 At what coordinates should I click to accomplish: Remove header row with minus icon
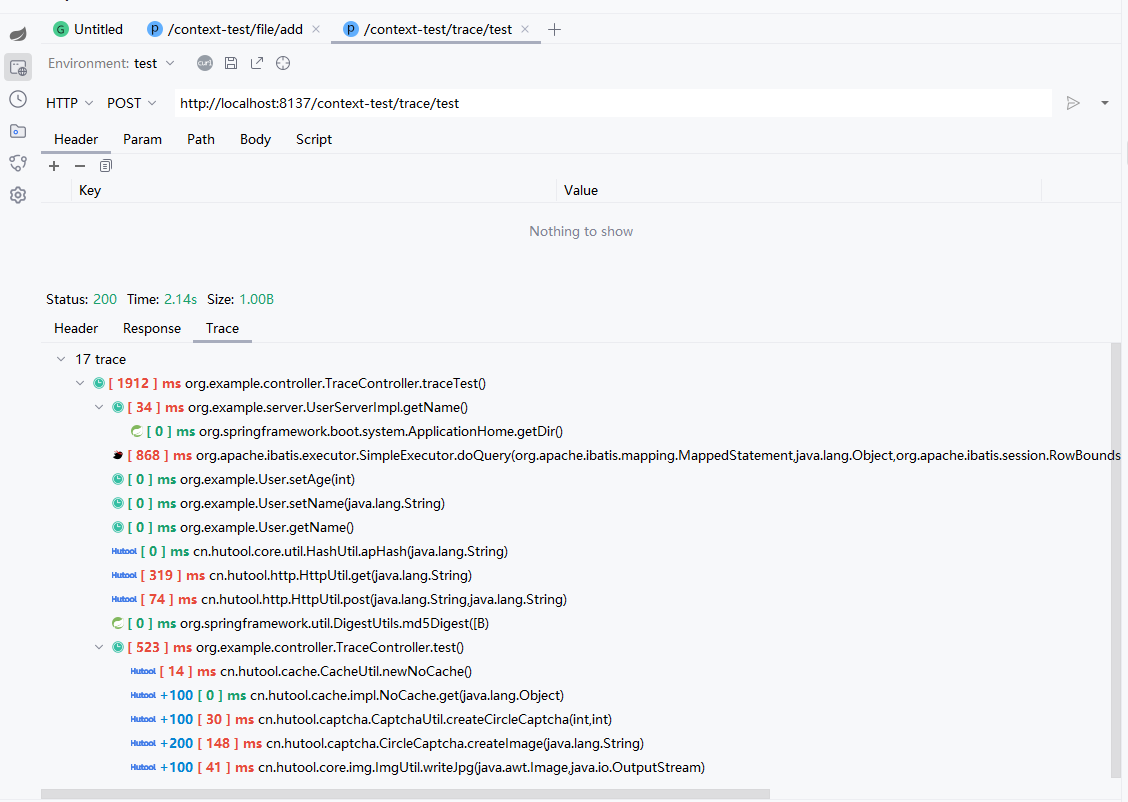pyautogui.click(x=80, y=166)
